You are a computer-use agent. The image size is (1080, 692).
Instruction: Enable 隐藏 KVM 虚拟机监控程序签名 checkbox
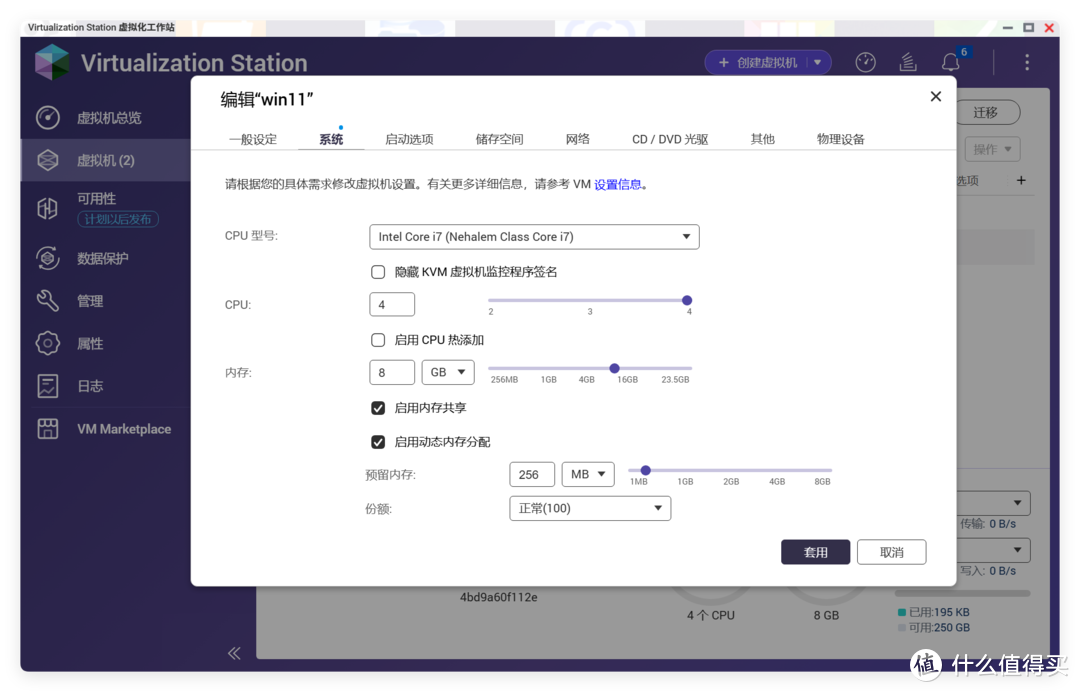pos(378,272)
